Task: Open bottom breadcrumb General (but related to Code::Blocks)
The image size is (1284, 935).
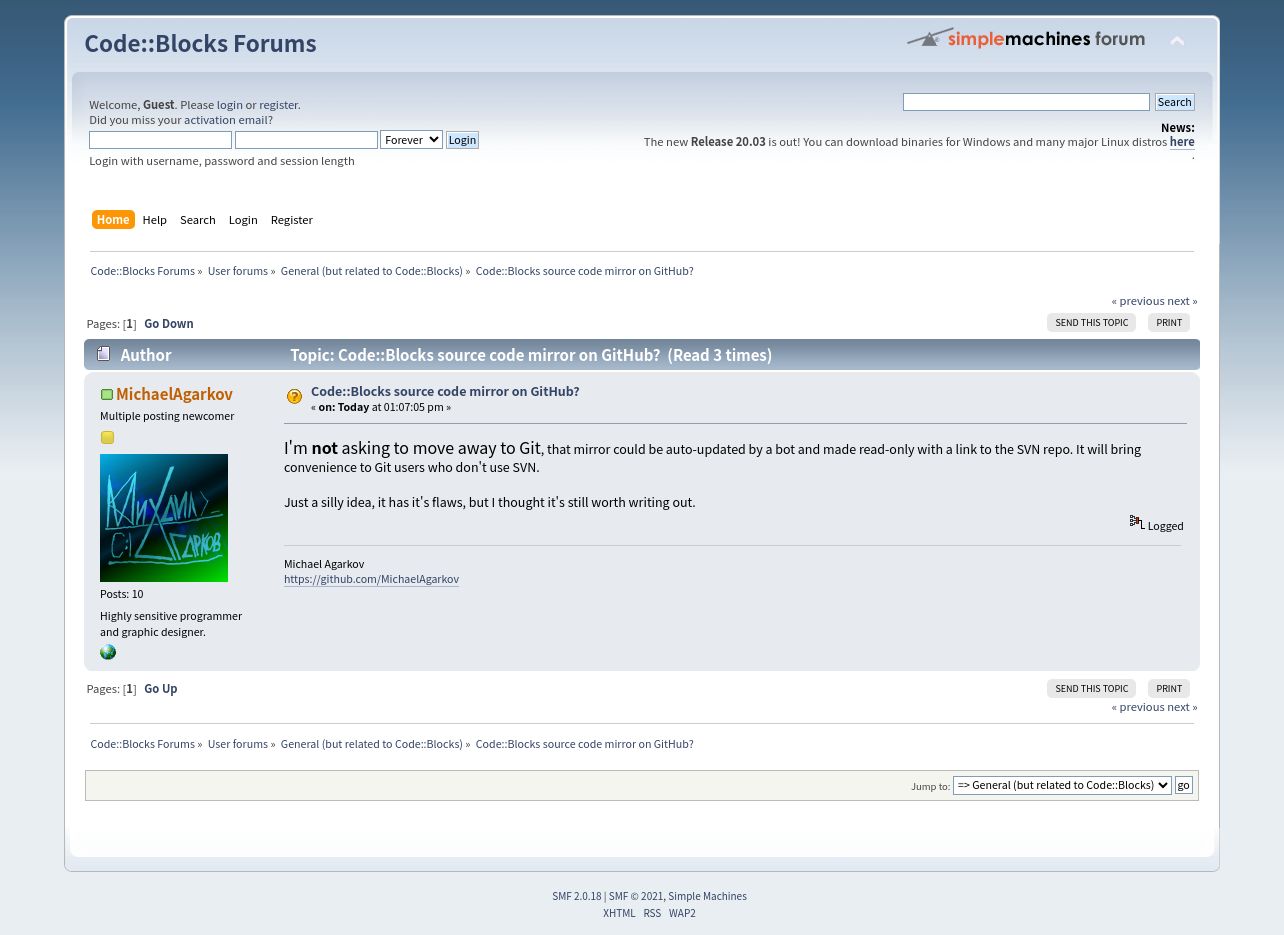Action: pos(372,744)
